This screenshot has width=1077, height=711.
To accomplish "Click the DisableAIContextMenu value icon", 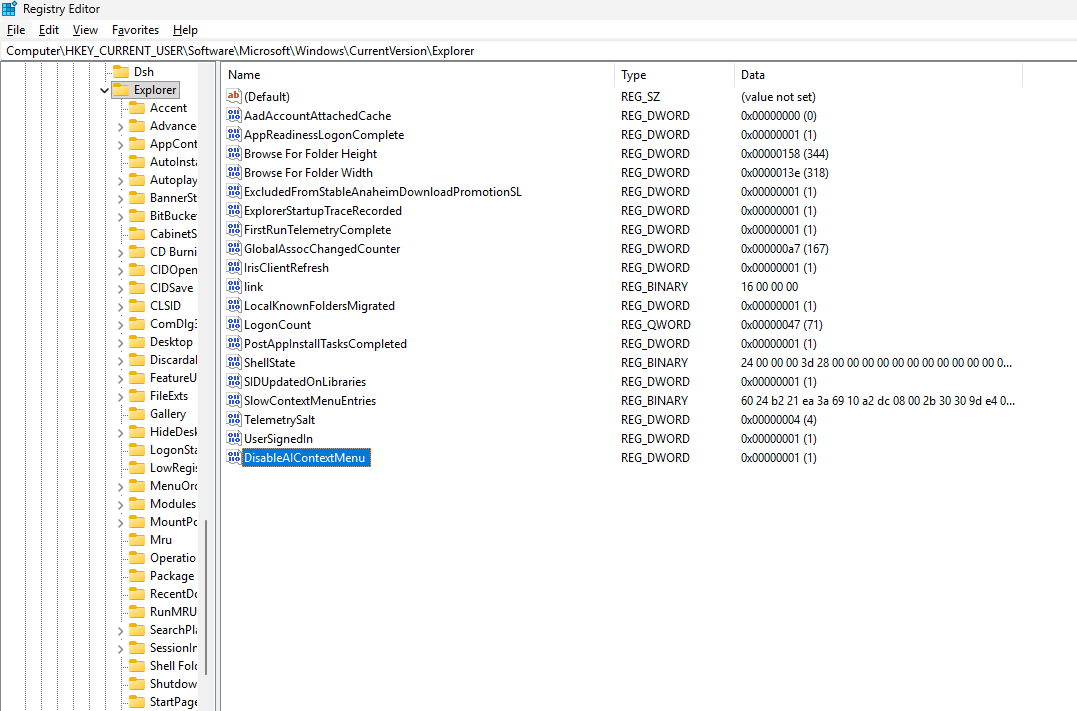I will (234, 458).
